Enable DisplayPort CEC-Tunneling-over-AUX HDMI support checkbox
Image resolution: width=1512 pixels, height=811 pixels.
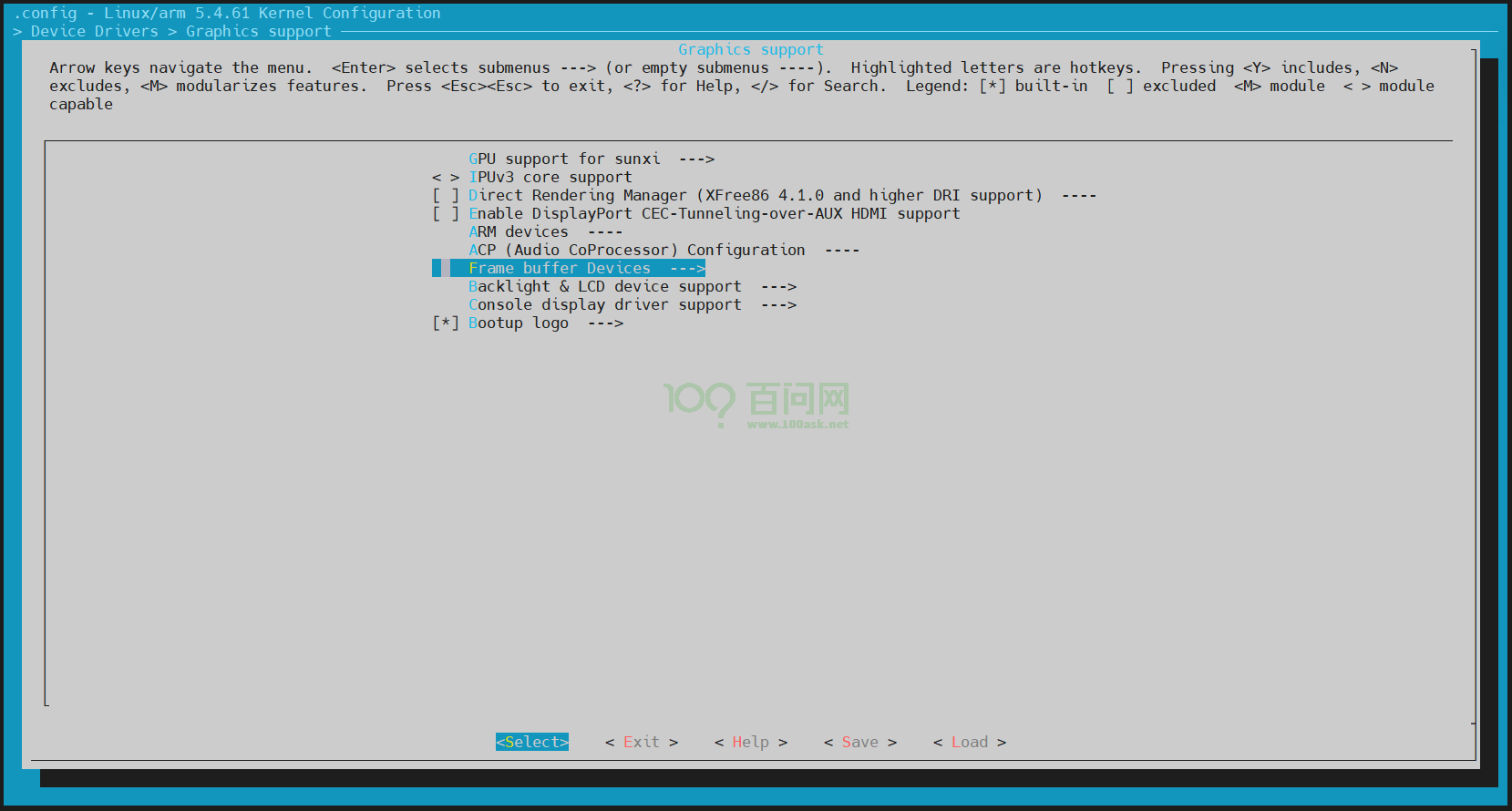pyautogui.click(x=445, y=213)
